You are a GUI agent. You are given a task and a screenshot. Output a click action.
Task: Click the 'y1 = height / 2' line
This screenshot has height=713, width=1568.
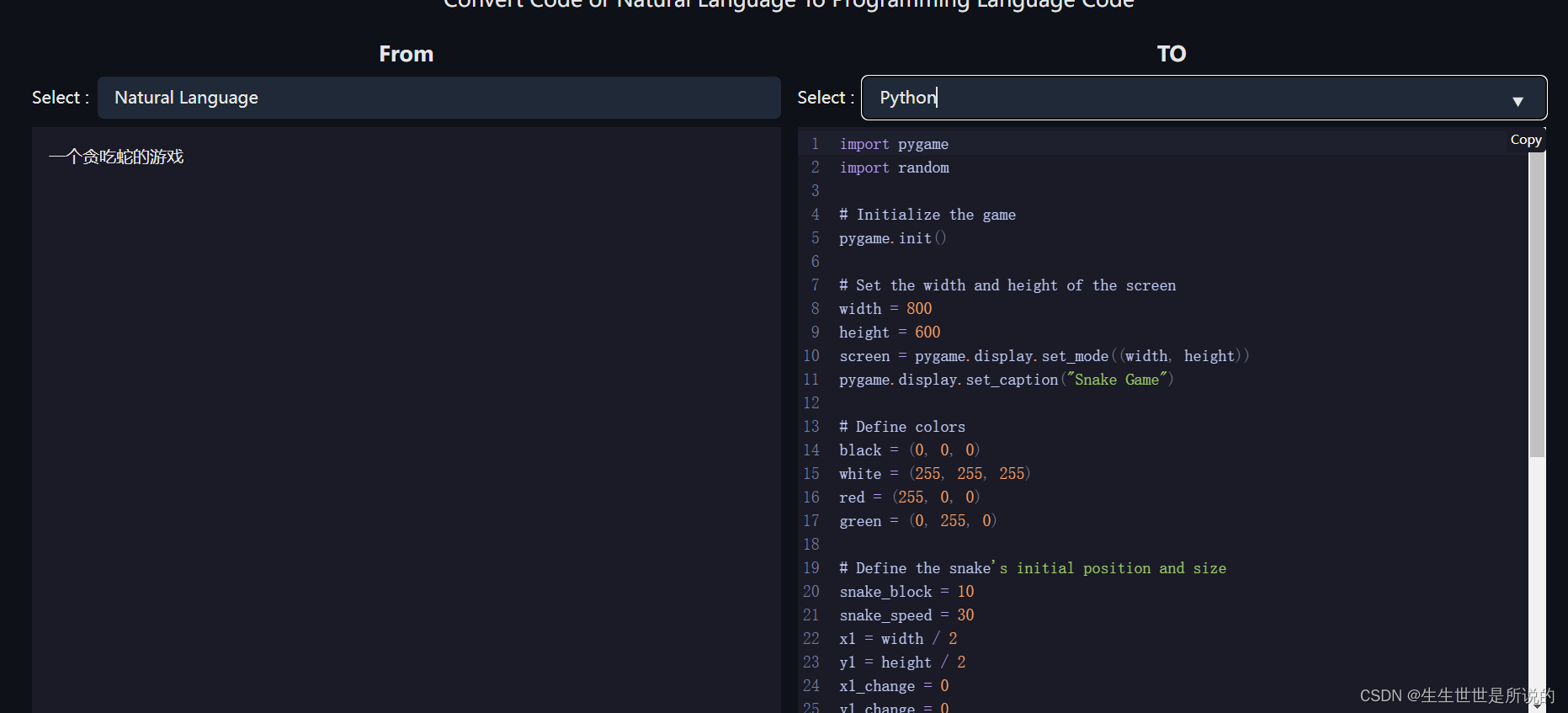pos(902,662)
